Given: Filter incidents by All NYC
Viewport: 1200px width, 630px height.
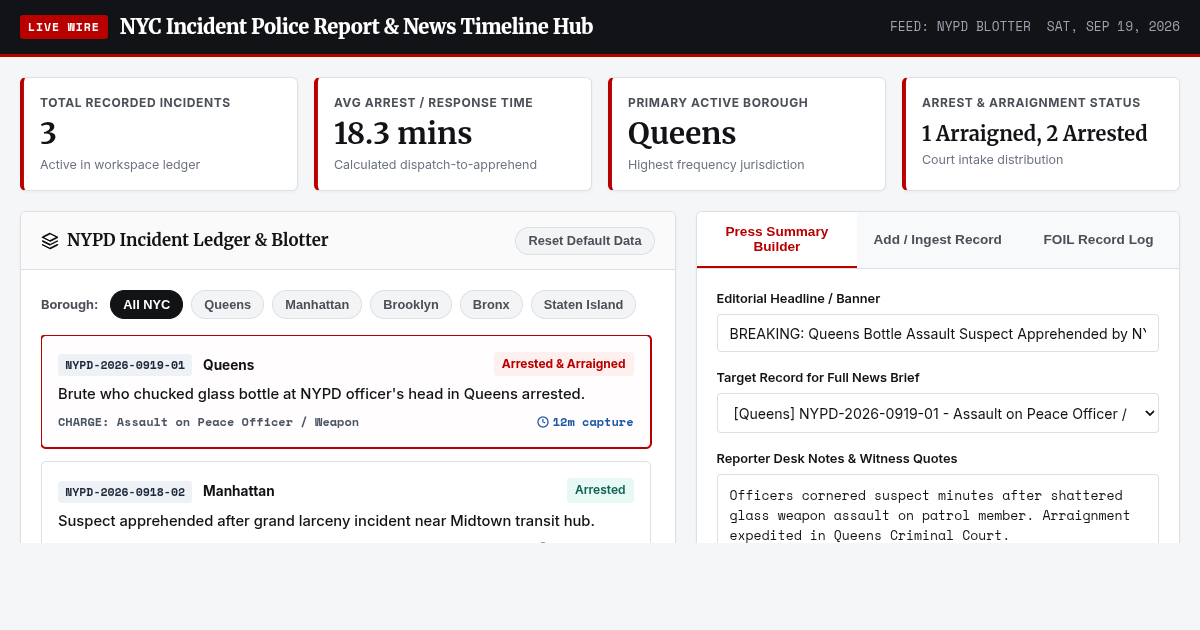Looking at the screenshot, I should tap(147, 305).
